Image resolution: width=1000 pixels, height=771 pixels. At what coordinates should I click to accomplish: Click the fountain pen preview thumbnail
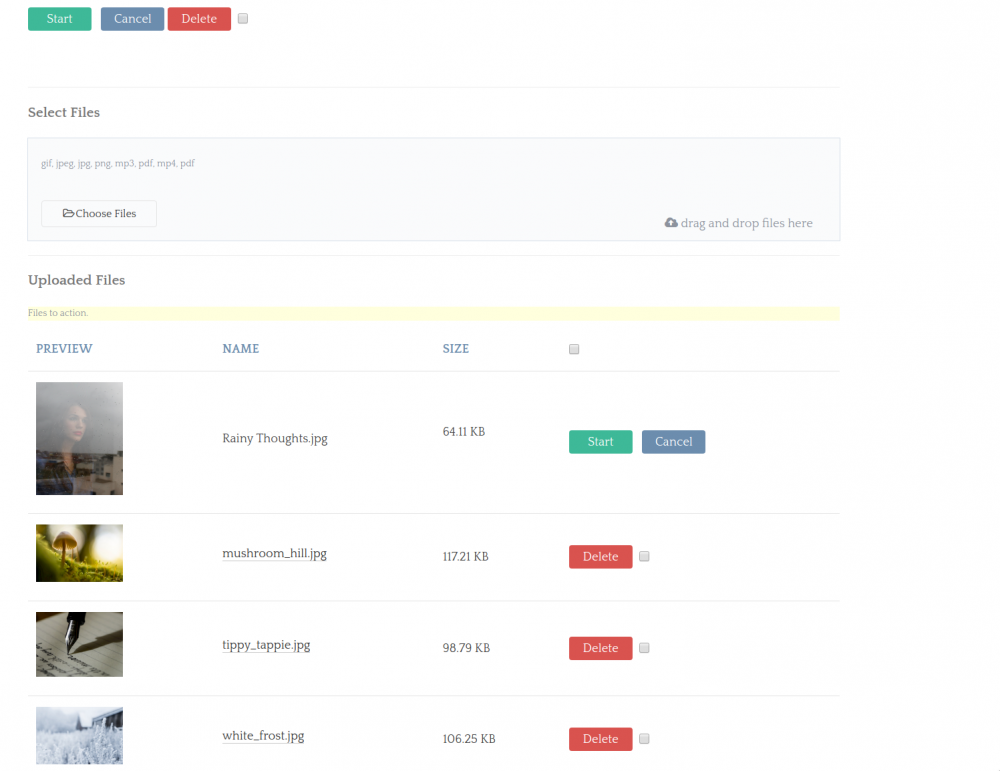click(x=79, y=644)
